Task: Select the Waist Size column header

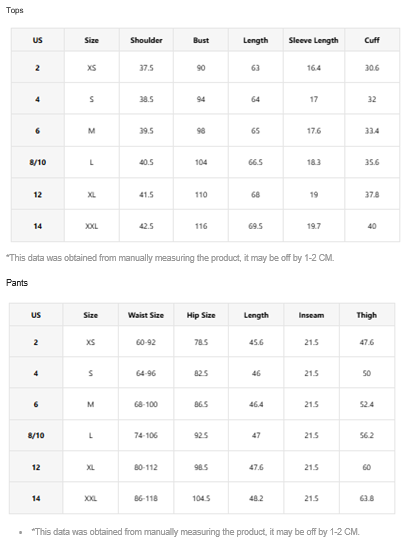Action: coord(146,315)
